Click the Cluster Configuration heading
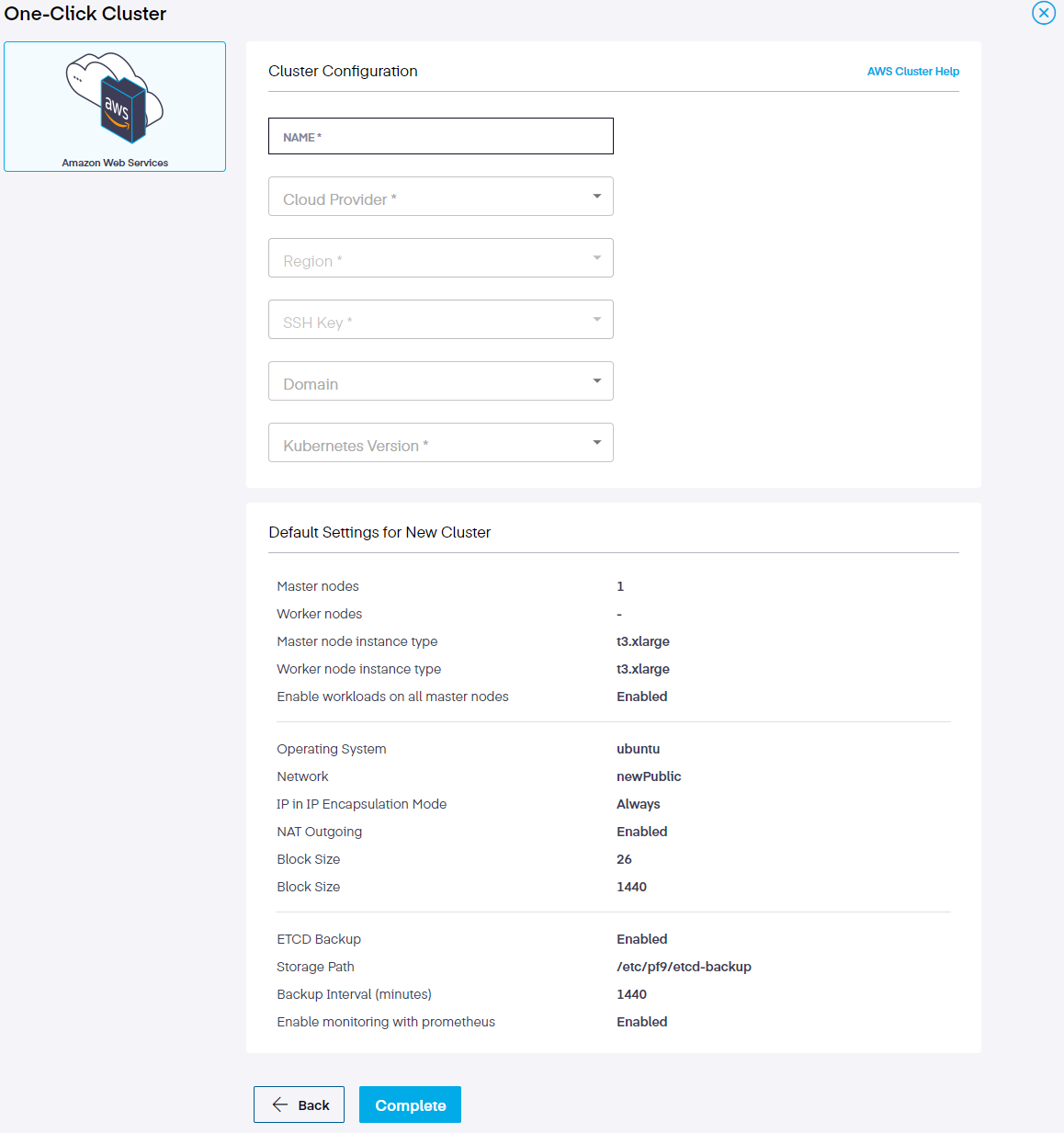Screen dimensions: 1064x1133 click(343, 72)
